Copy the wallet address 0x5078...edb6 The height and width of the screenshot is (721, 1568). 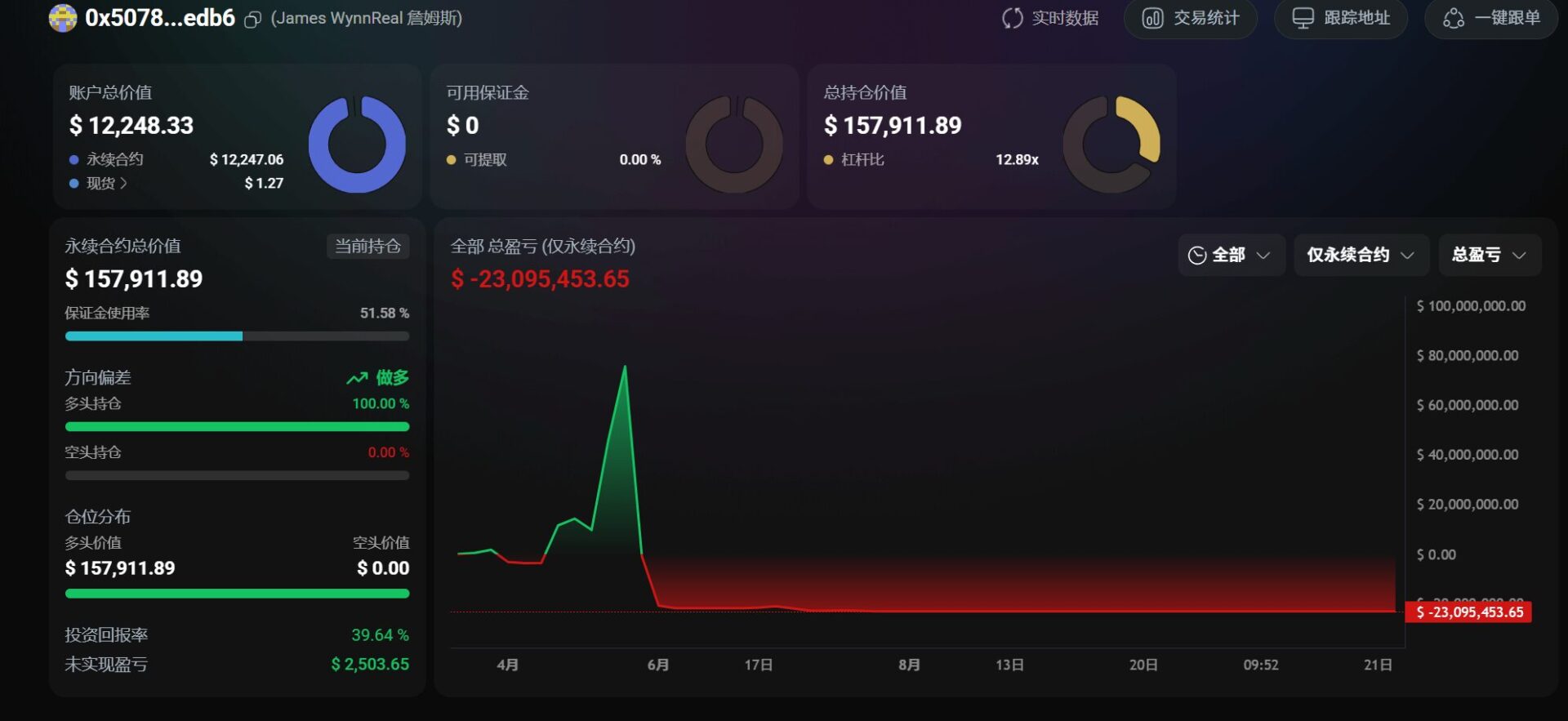click(253, 19)
